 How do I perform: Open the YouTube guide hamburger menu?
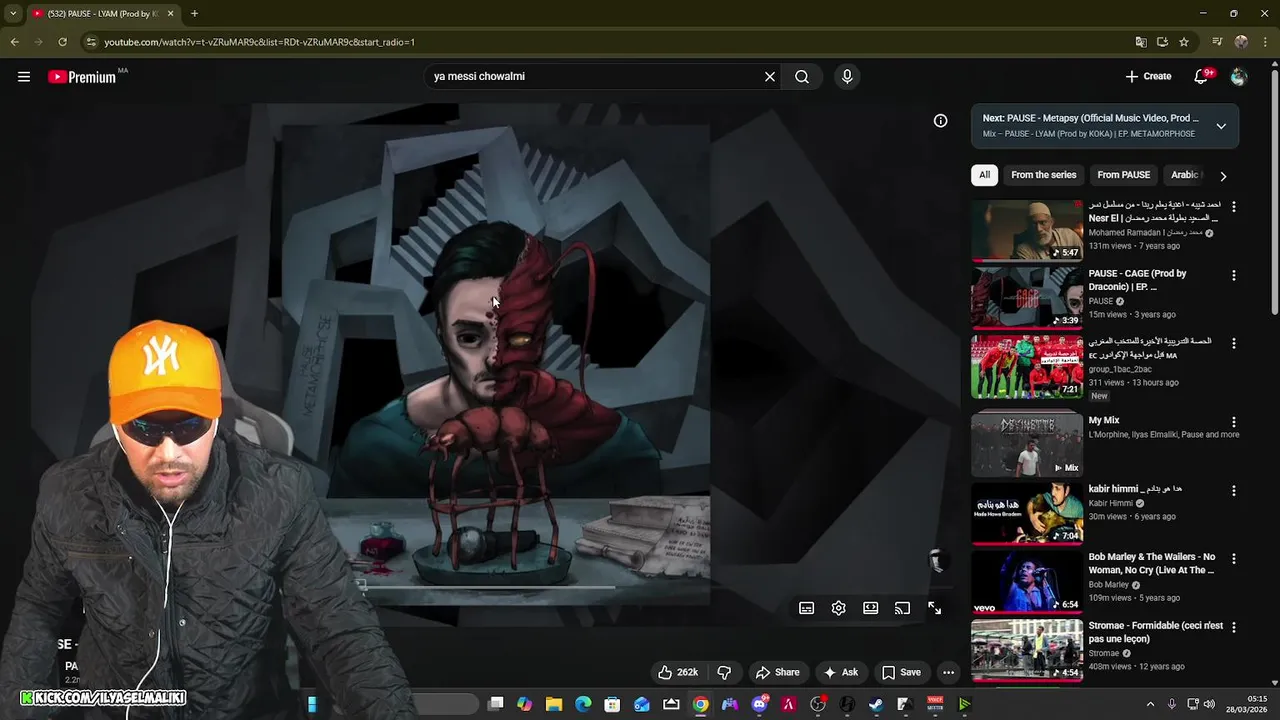coord(24,76)
